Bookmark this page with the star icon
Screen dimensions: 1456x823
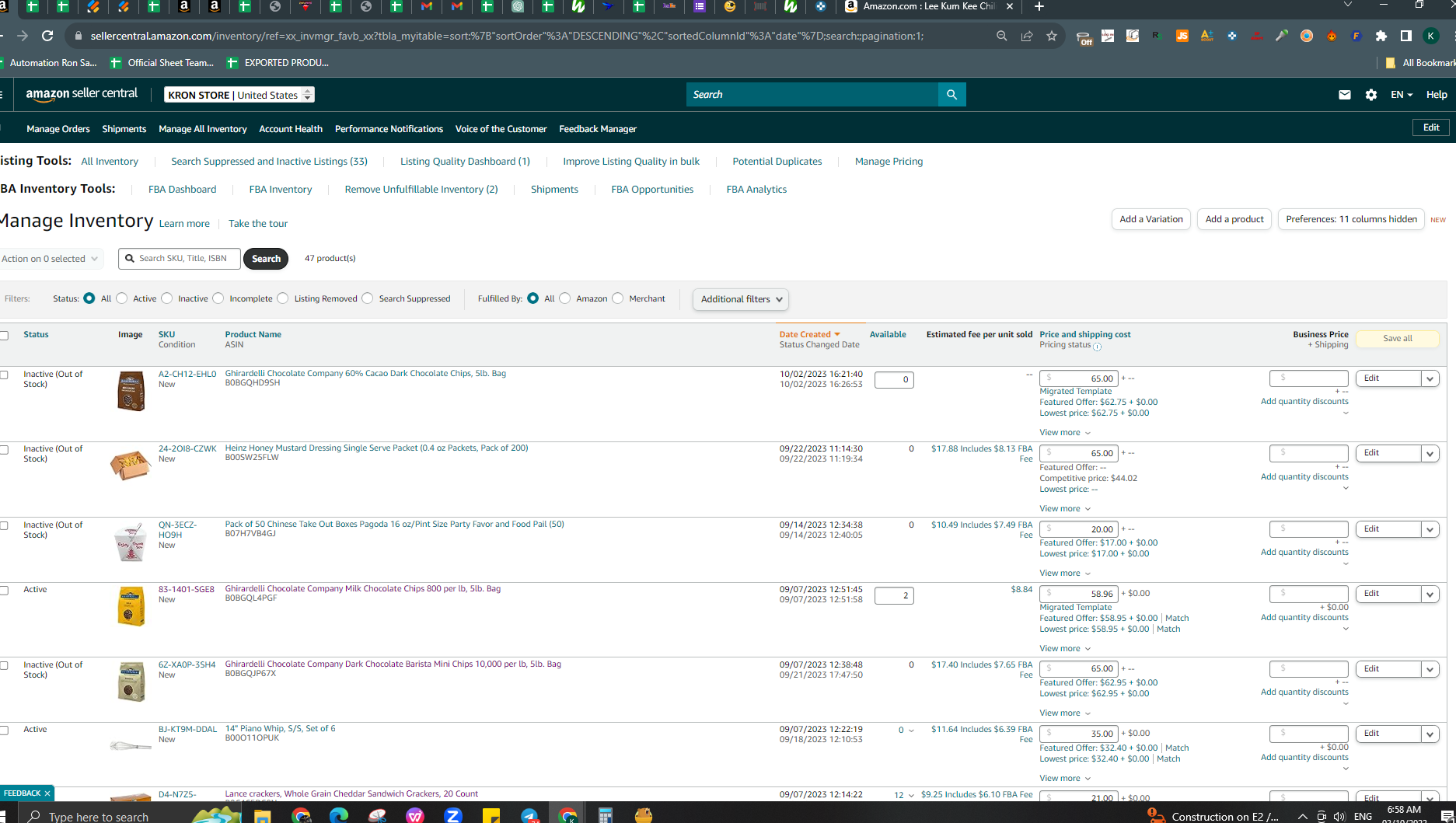pyautogui.click(x=1052, y=36)
